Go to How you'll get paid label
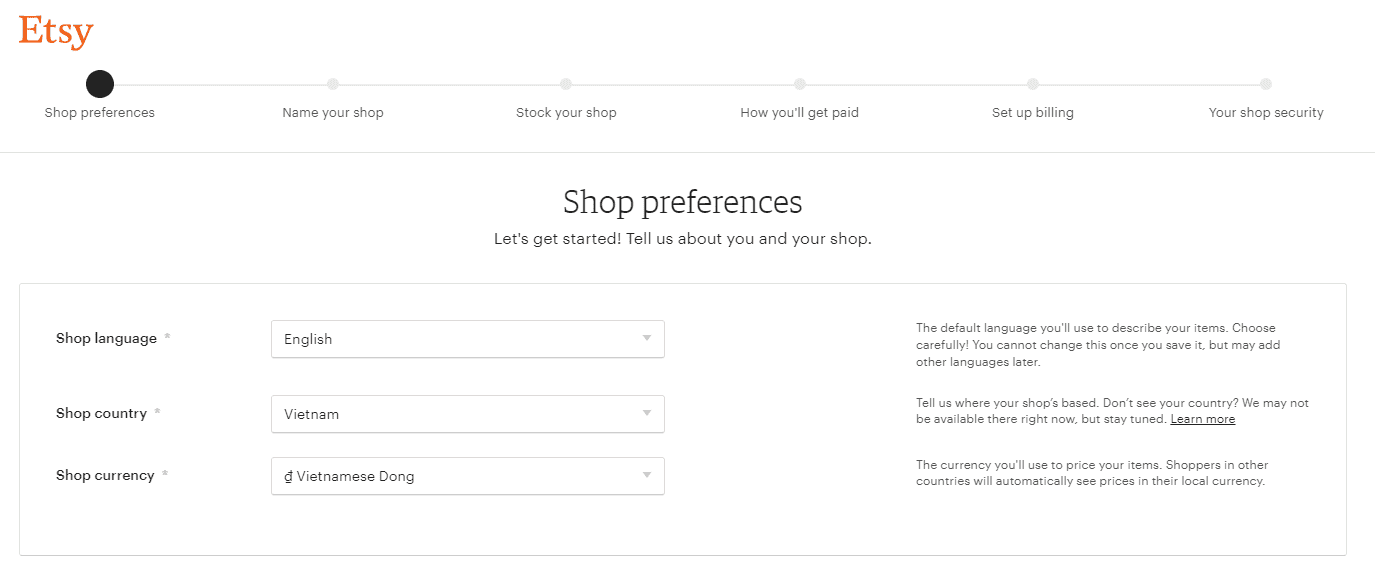 tap(800, 113)
